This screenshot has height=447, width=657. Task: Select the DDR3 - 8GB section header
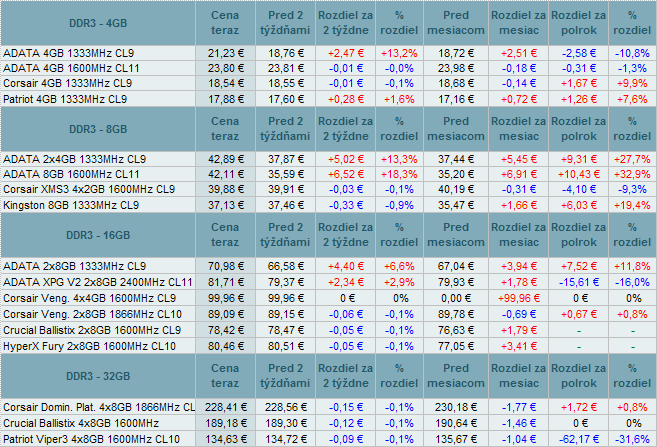pos(98,129)
